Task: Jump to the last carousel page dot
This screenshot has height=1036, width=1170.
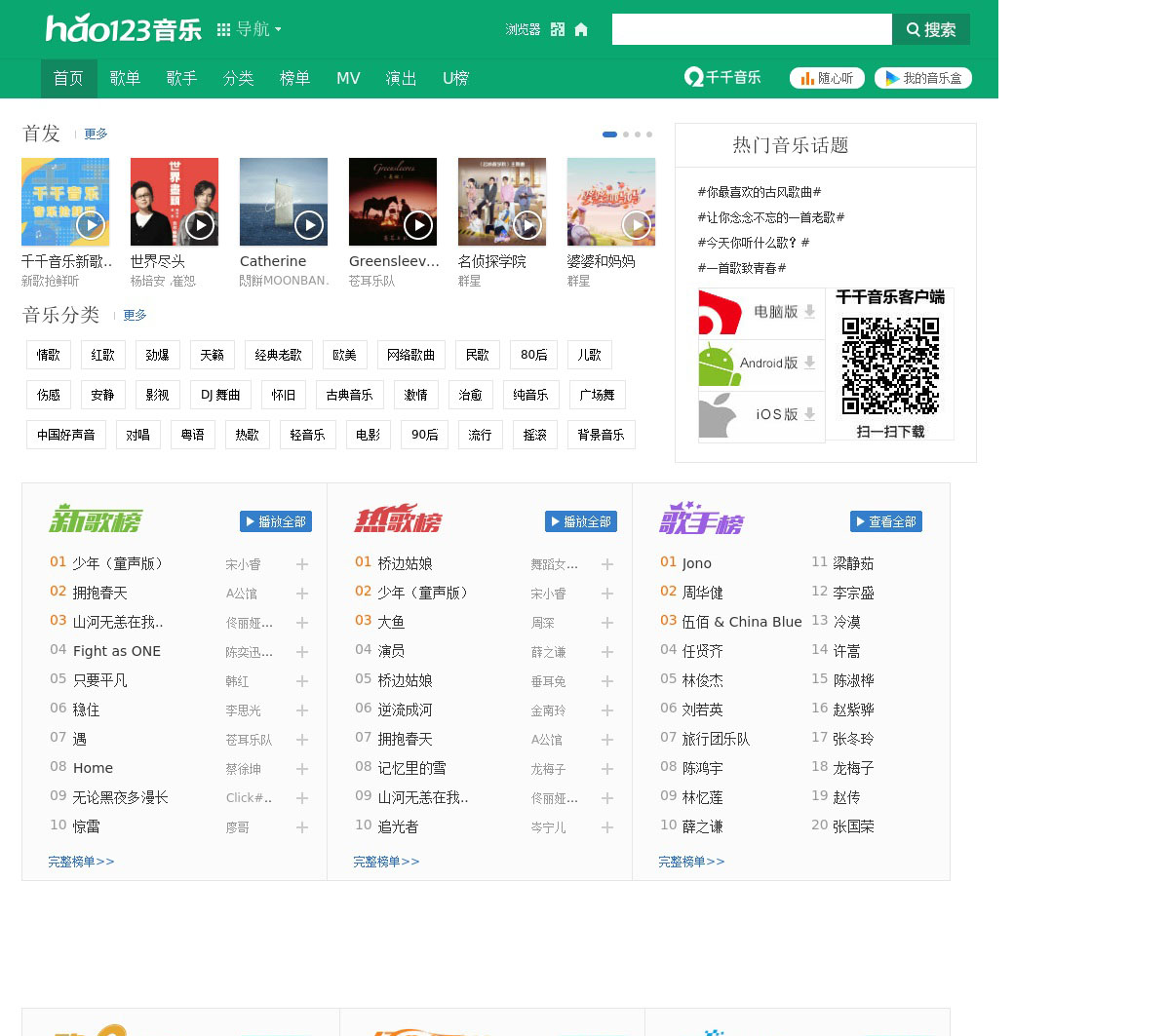Action: (x=649, y=134)
